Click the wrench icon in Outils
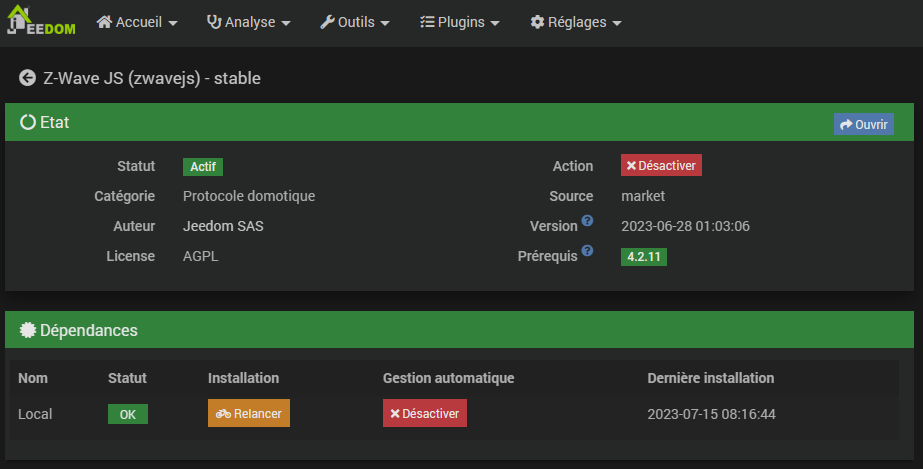Image resolution: width=923 pixels, height=469 pixels. [327, 22]
